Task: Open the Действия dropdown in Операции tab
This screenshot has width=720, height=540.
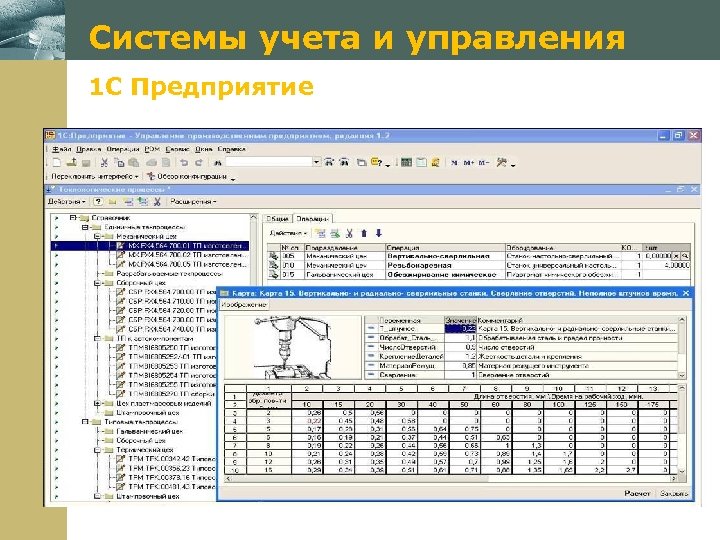Action: coord(288,233)
